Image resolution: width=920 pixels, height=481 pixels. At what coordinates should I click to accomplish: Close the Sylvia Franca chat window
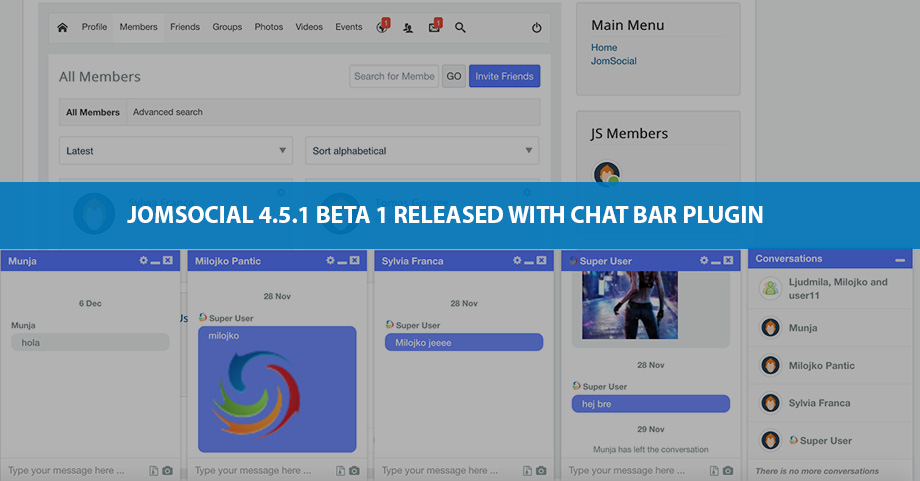tap(541, 260)
